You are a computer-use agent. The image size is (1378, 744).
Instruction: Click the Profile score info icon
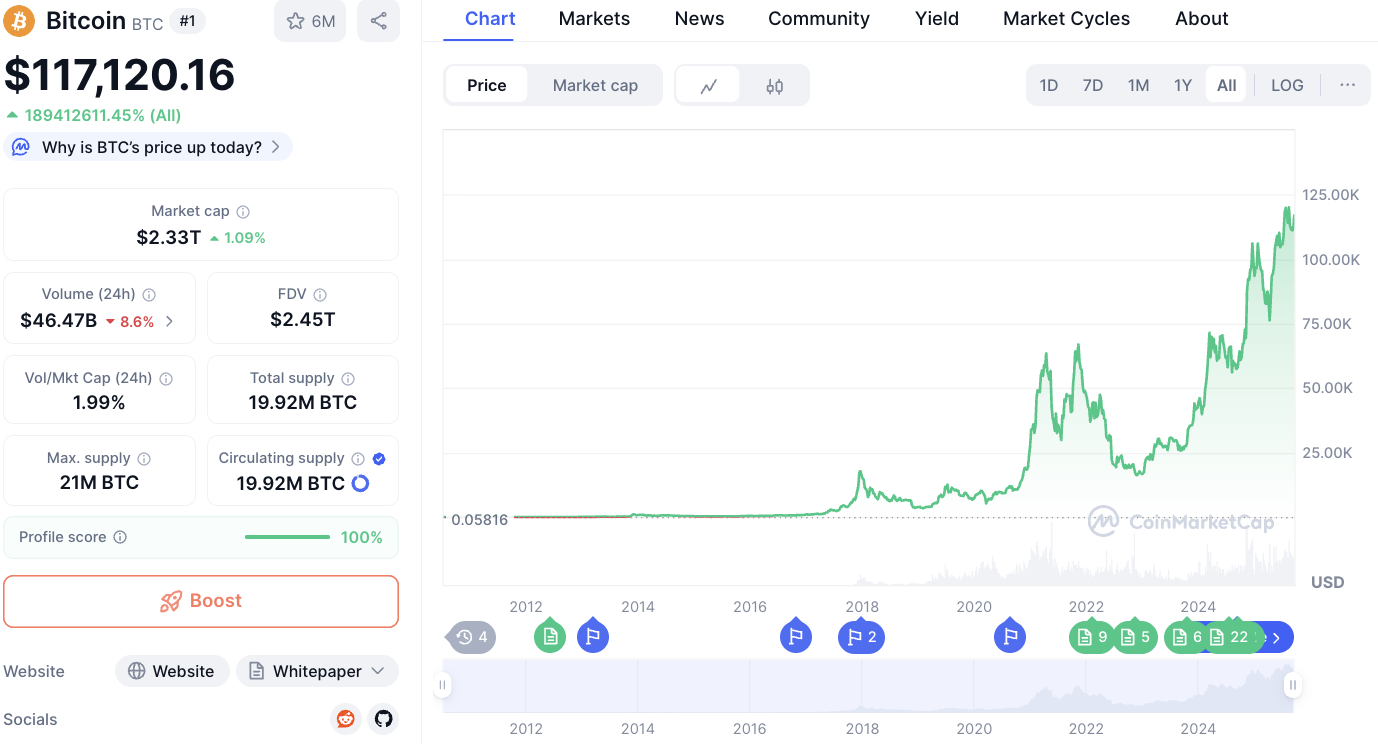click(120, 538)
